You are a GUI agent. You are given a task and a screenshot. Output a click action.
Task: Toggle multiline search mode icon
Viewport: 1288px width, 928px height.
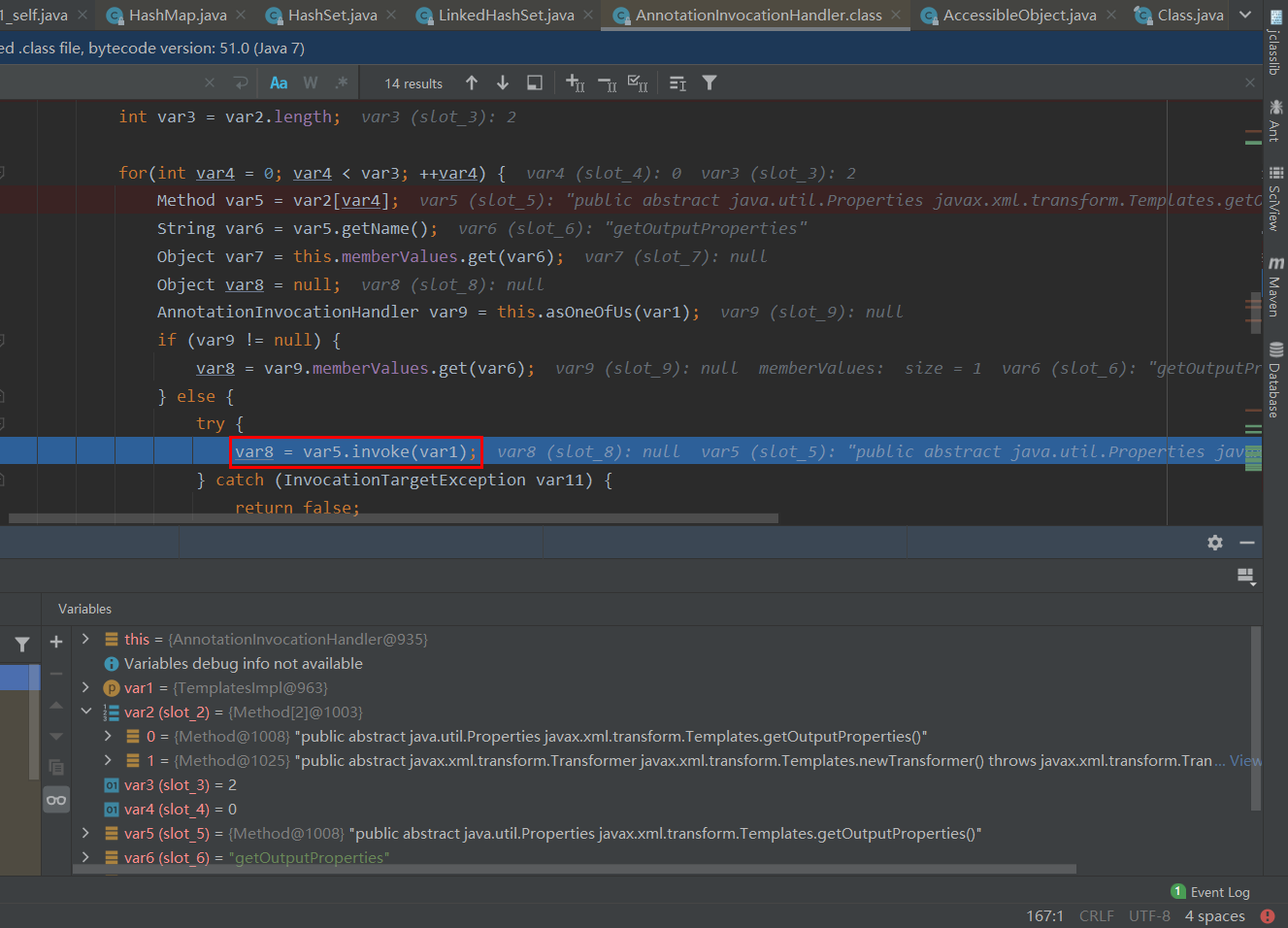(678, 83)
